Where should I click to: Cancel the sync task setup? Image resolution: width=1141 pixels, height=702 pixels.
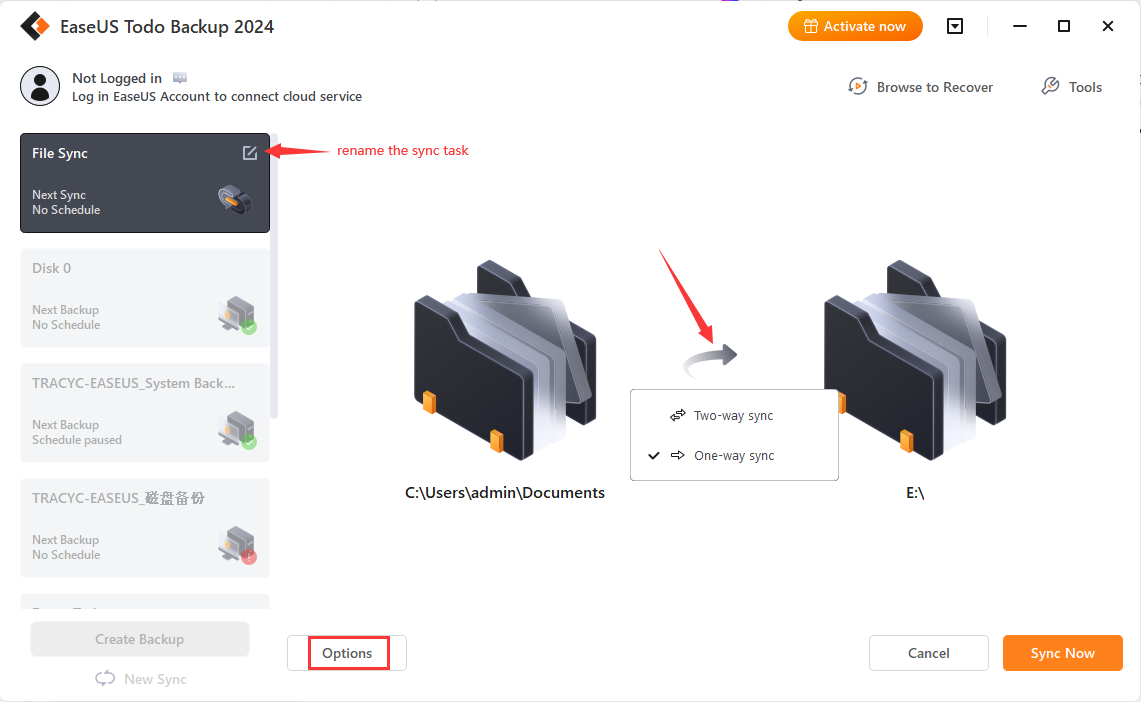point(929,653)
